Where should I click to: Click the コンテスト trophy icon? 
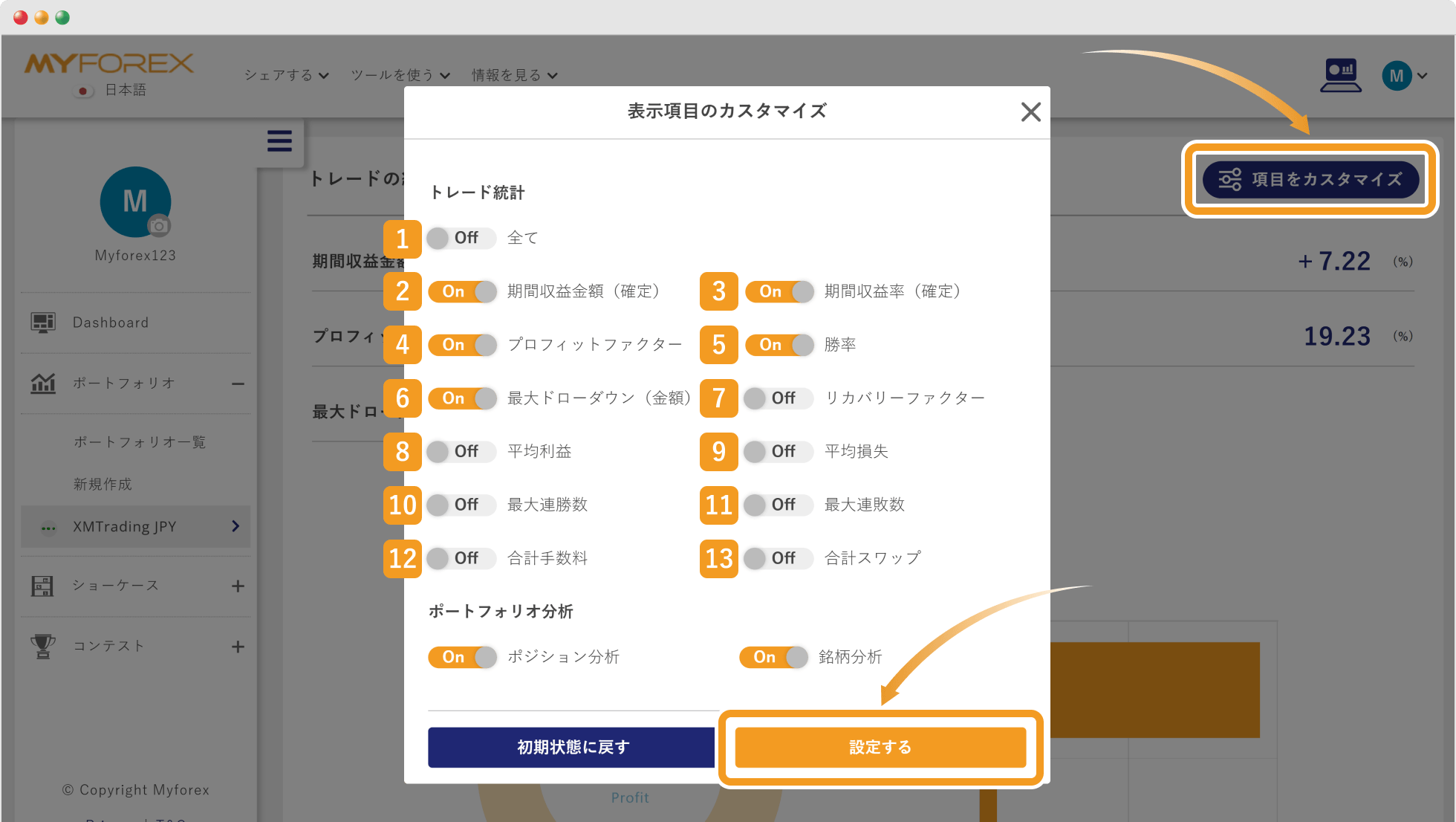43,647
